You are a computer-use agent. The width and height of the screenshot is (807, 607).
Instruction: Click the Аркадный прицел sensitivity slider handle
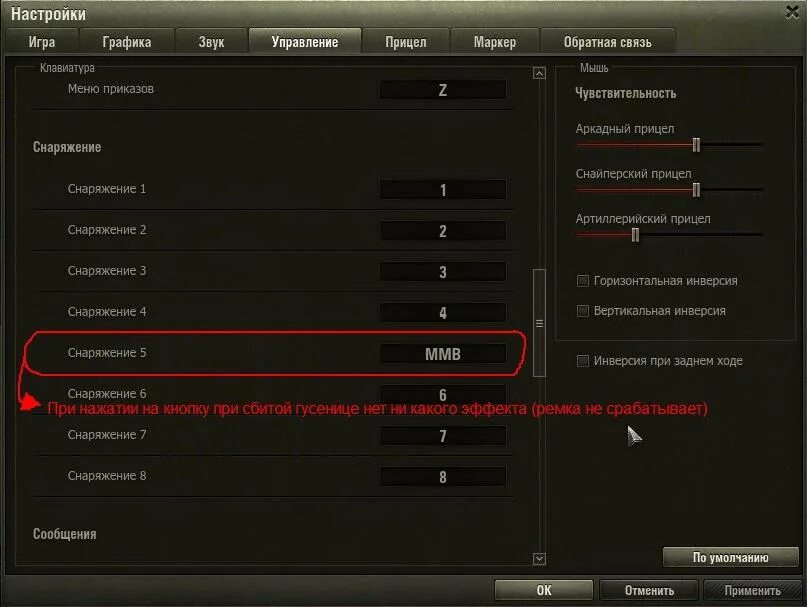696,145
